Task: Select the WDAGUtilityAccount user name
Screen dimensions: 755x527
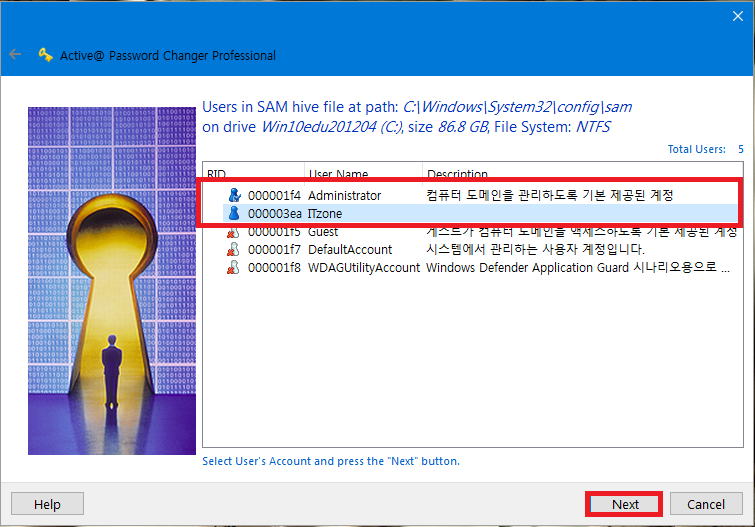Action: pos(364,268)
